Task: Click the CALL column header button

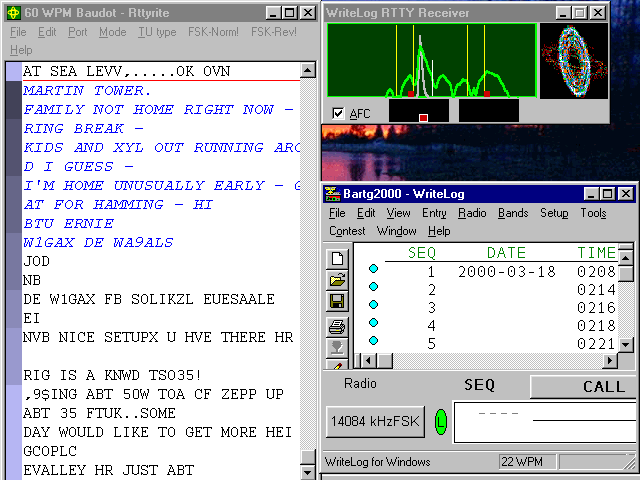Action: pos(585,387)
